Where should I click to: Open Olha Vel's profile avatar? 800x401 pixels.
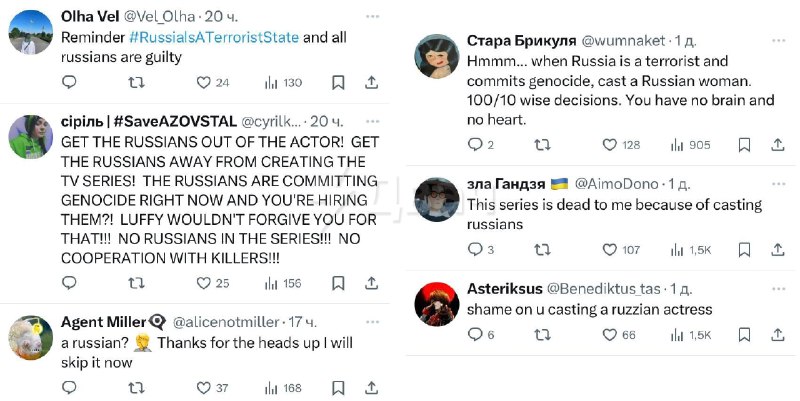[30, 32]
